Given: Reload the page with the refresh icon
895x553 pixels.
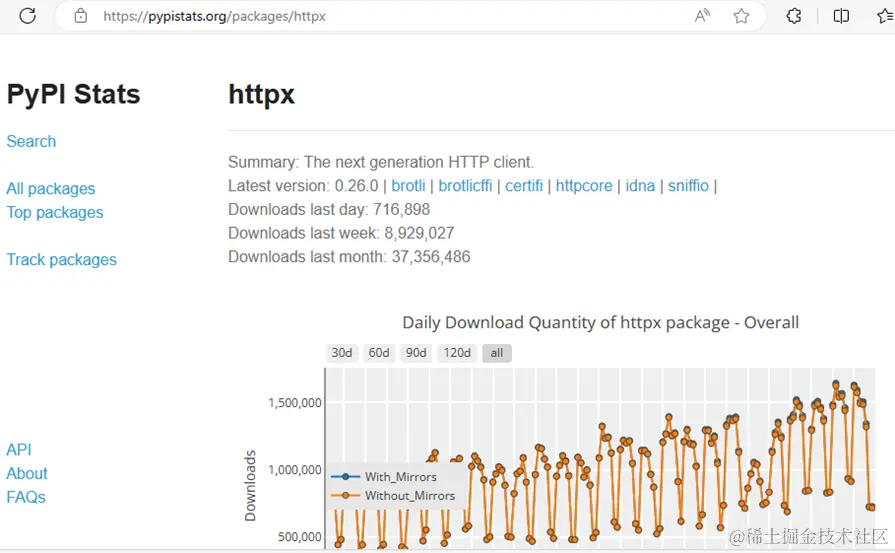Looking at the screenshot, I should [x=27, y=16].
